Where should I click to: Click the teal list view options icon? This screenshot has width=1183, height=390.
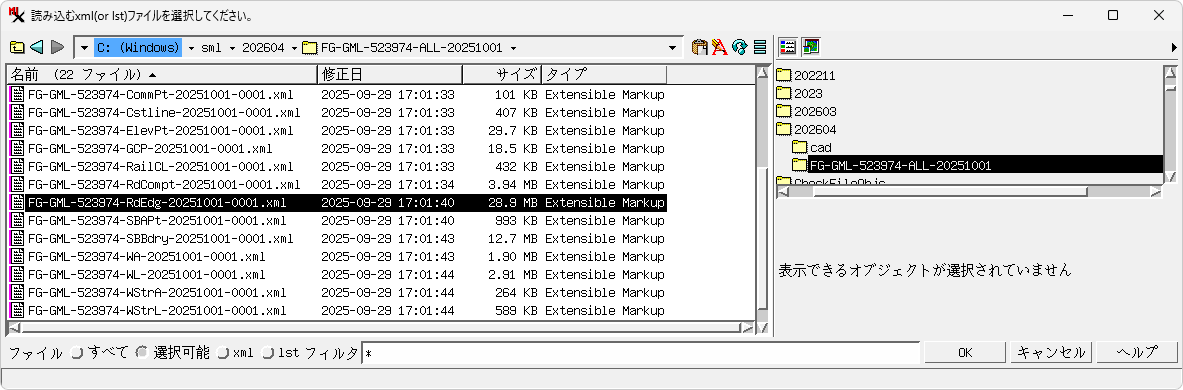tap(760, 48)
